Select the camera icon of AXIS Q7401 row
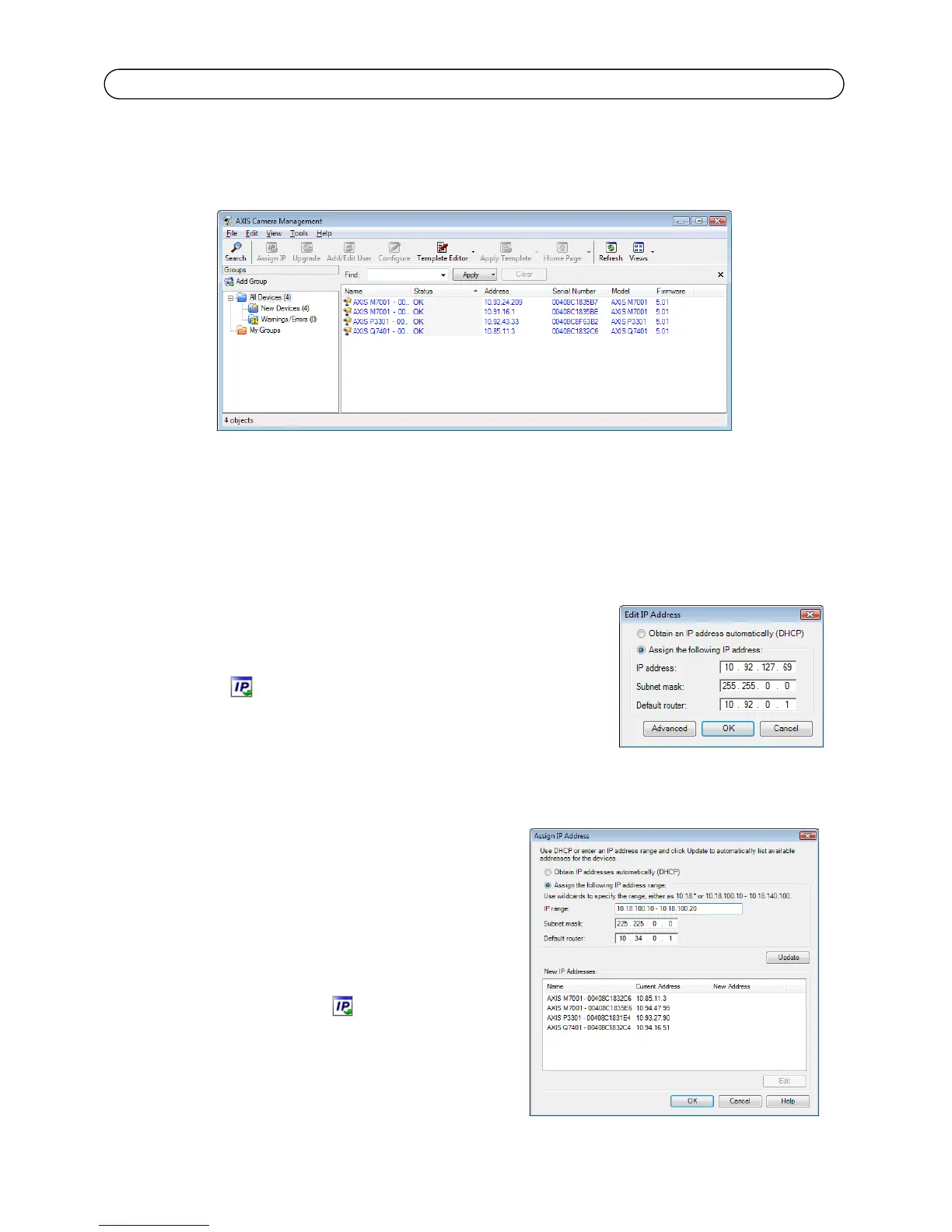The image size is (952, 1232). [x=348, y=331]
